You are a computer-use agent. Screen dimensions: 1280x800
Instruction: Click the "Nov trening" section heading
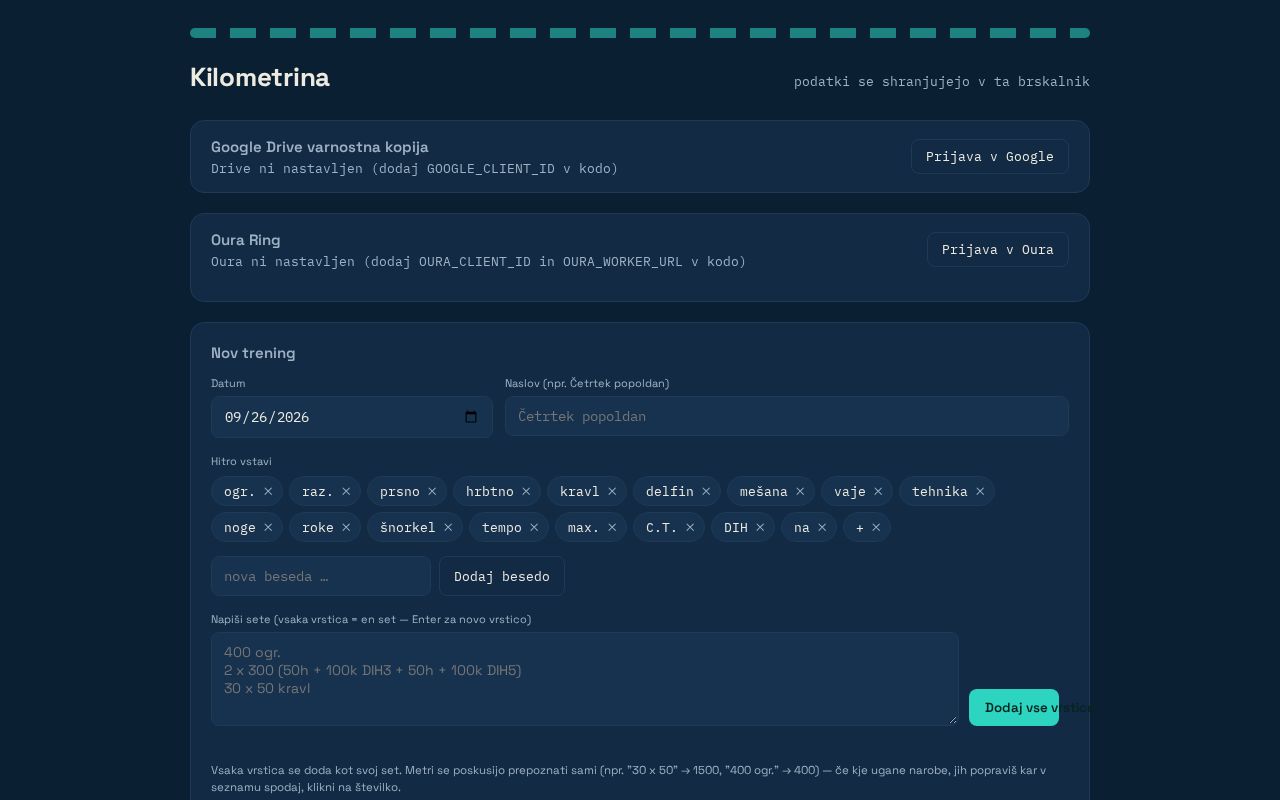point(253,353)
